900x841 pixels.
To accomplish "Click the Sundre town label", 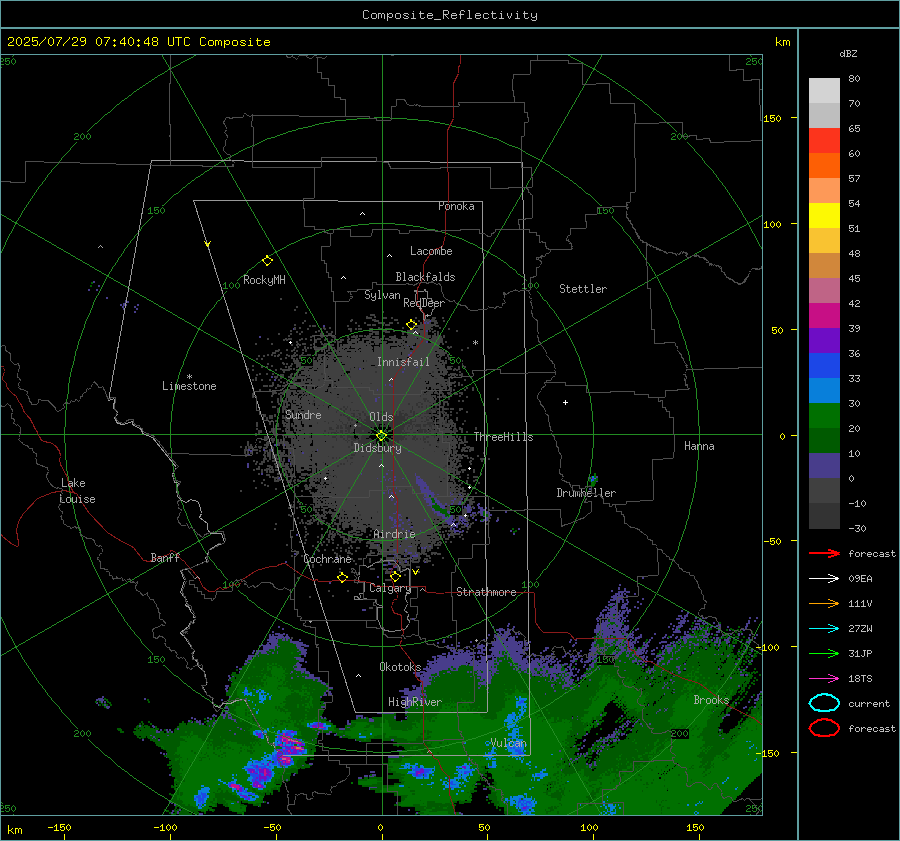I will pyautogui.click(x=303, y=415).
